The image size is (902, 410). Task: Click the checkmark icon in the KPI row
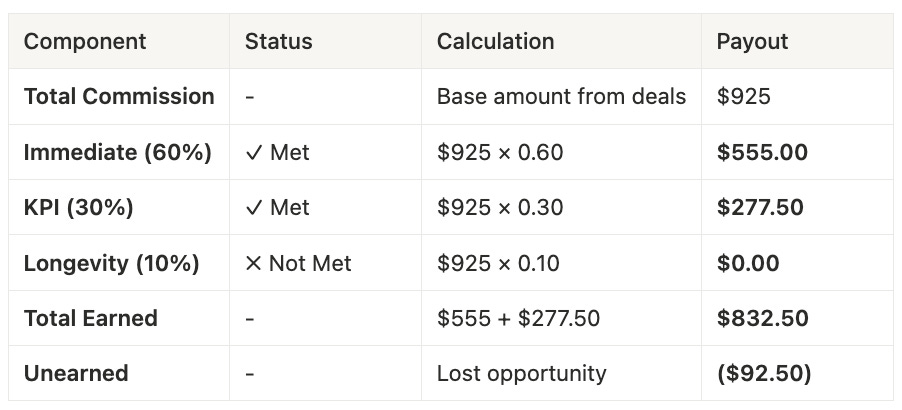[x=253, y=208]
